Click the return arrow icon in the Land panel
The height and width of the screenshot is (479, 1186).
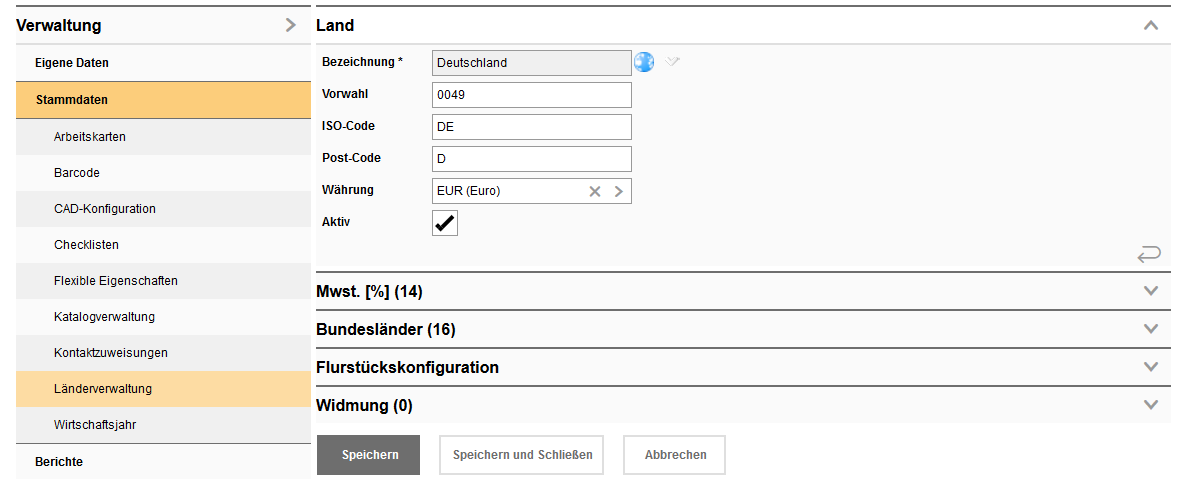click(x=1148, y=254)
